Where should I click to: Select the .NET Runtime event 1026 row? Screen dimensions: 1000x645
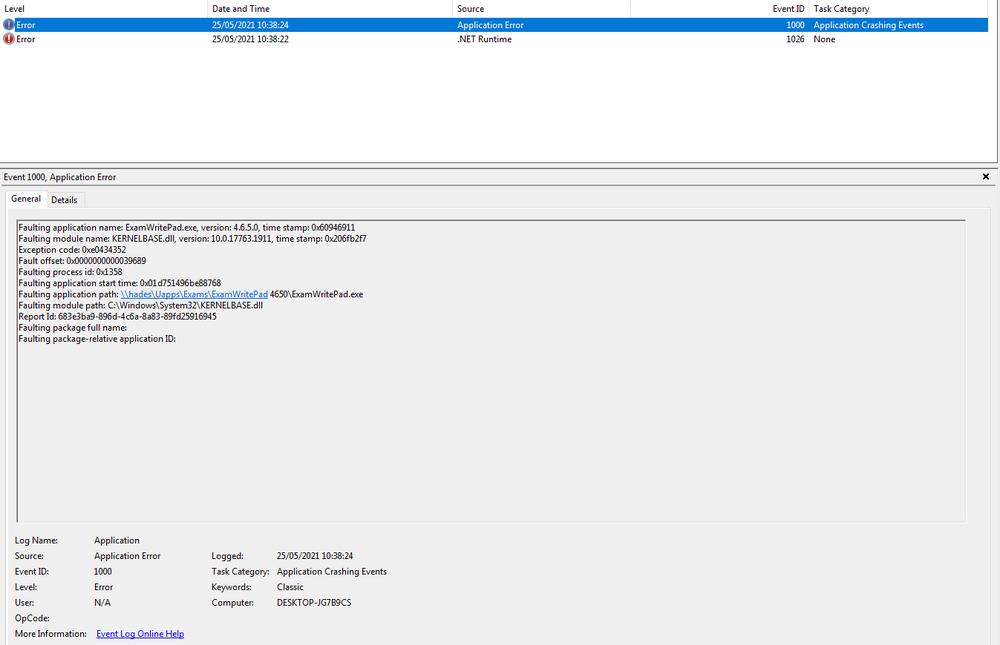point(494,39)
